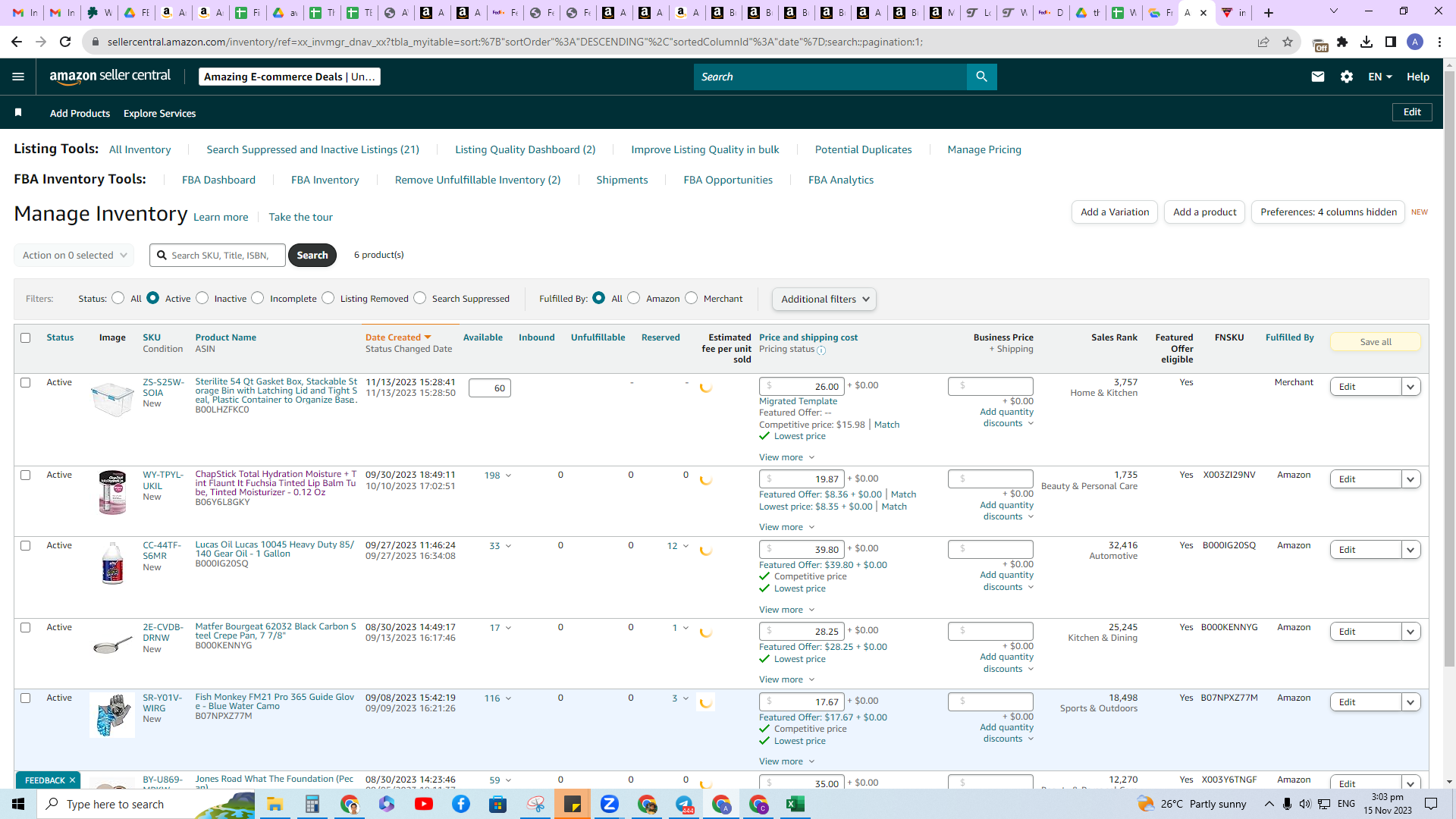This screenshot has height=819, width=1456.
Task: Click the Lucas Oil price field 39.80
Action: coord(802,550)
